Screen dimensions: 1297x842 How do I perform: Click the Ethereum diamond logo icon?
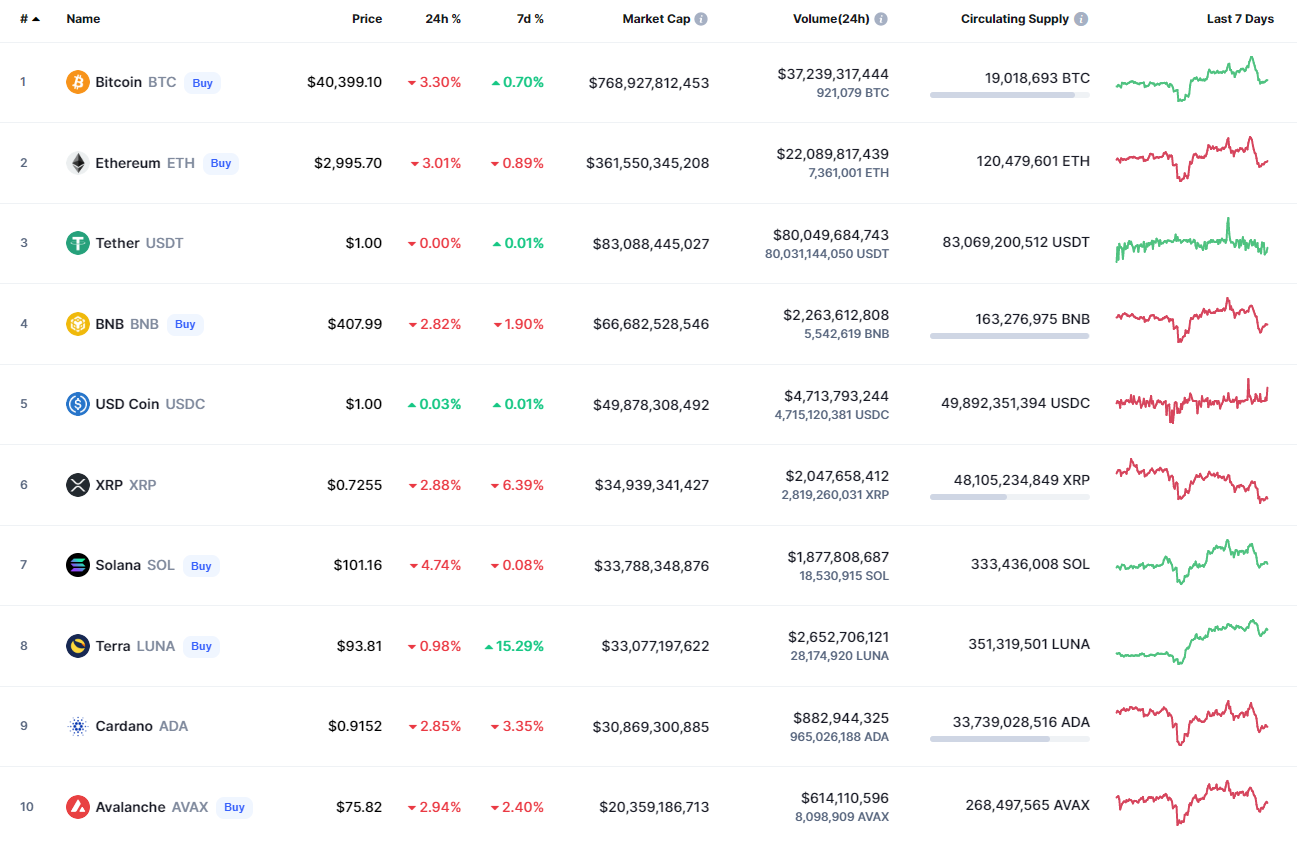tap(78, 163)
